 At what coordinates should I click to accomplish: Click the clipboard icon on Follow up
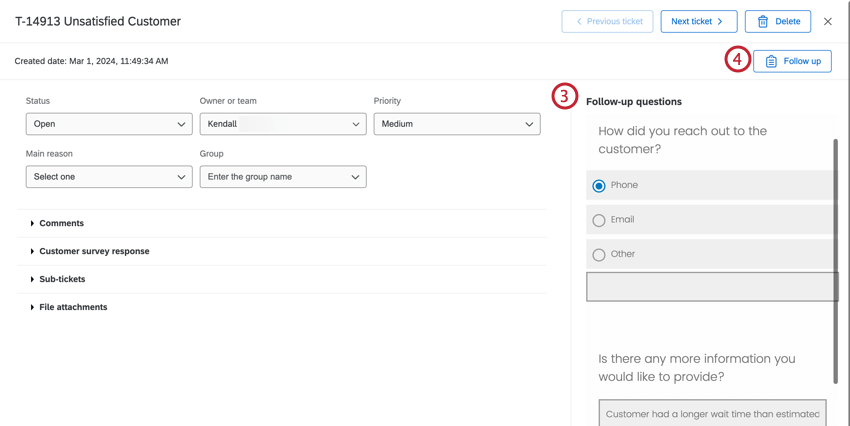pyautogui.click(x=771, y=61)
